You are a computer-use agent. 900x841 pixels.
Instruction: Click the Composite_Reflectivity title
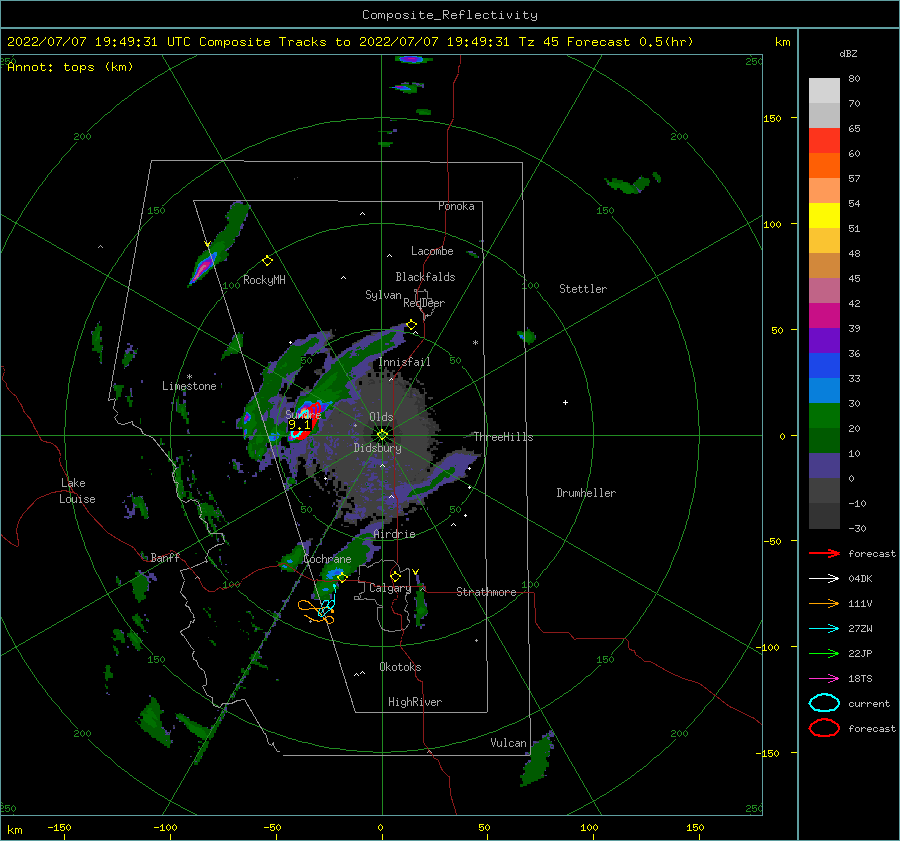[x=450, y=15]
